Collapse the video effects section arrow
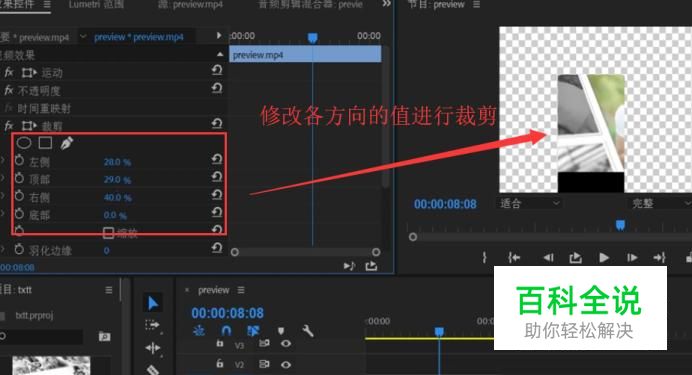 (220, 54)
